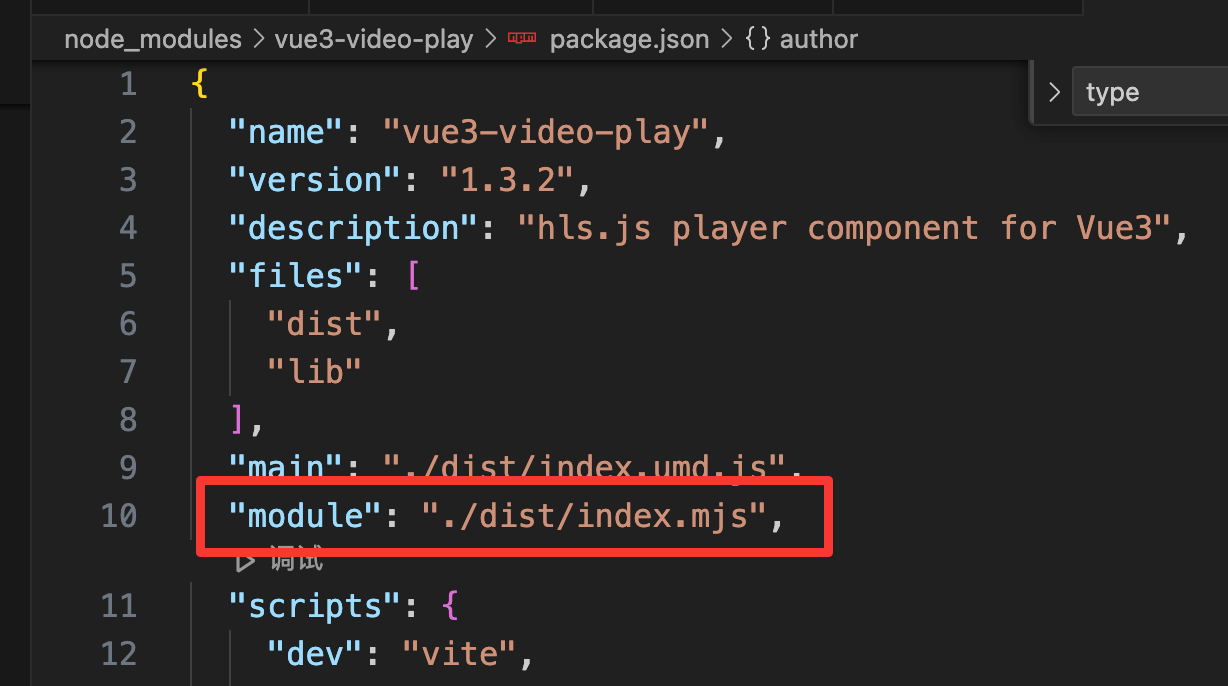Click line number 7 in gutter
1228x686 pixels.
pos(127,372)
